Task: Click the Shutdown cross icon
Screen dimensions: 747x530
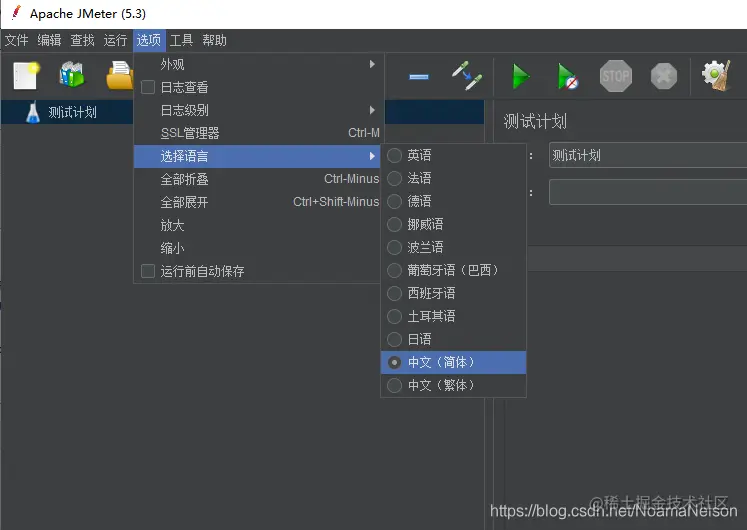Action: point(664,76)
